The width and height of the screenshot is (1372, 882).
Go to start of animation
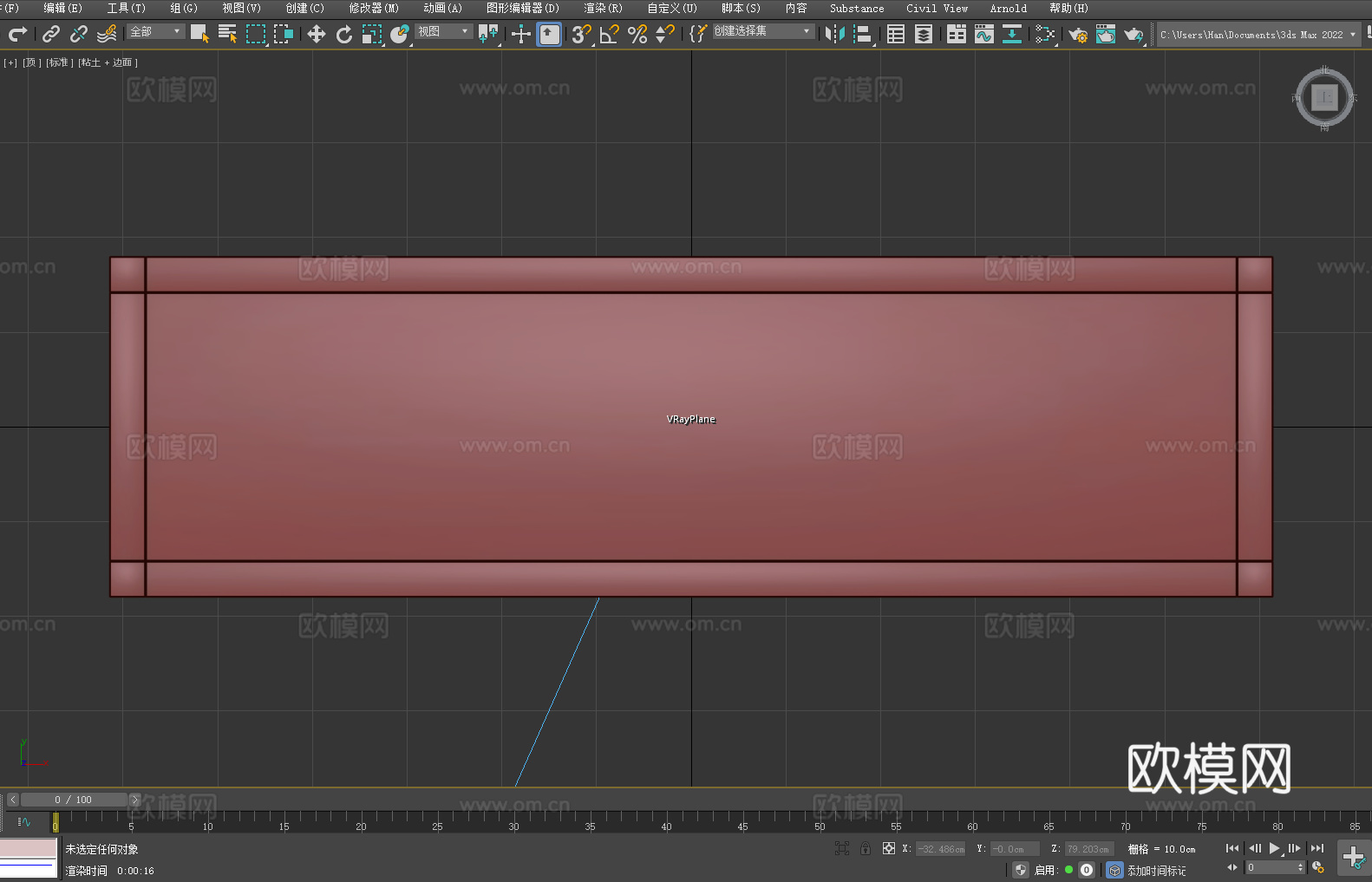point(1232,848)
